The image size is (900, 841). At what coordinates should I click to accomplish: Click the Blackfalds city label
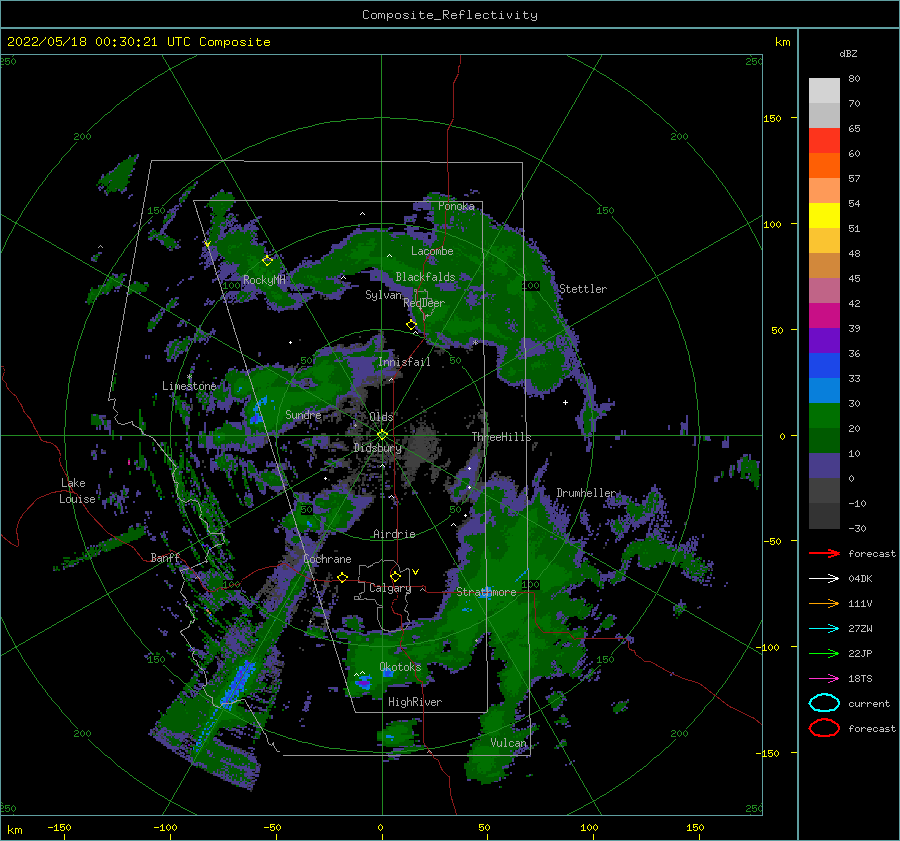(x=425, y=277)
